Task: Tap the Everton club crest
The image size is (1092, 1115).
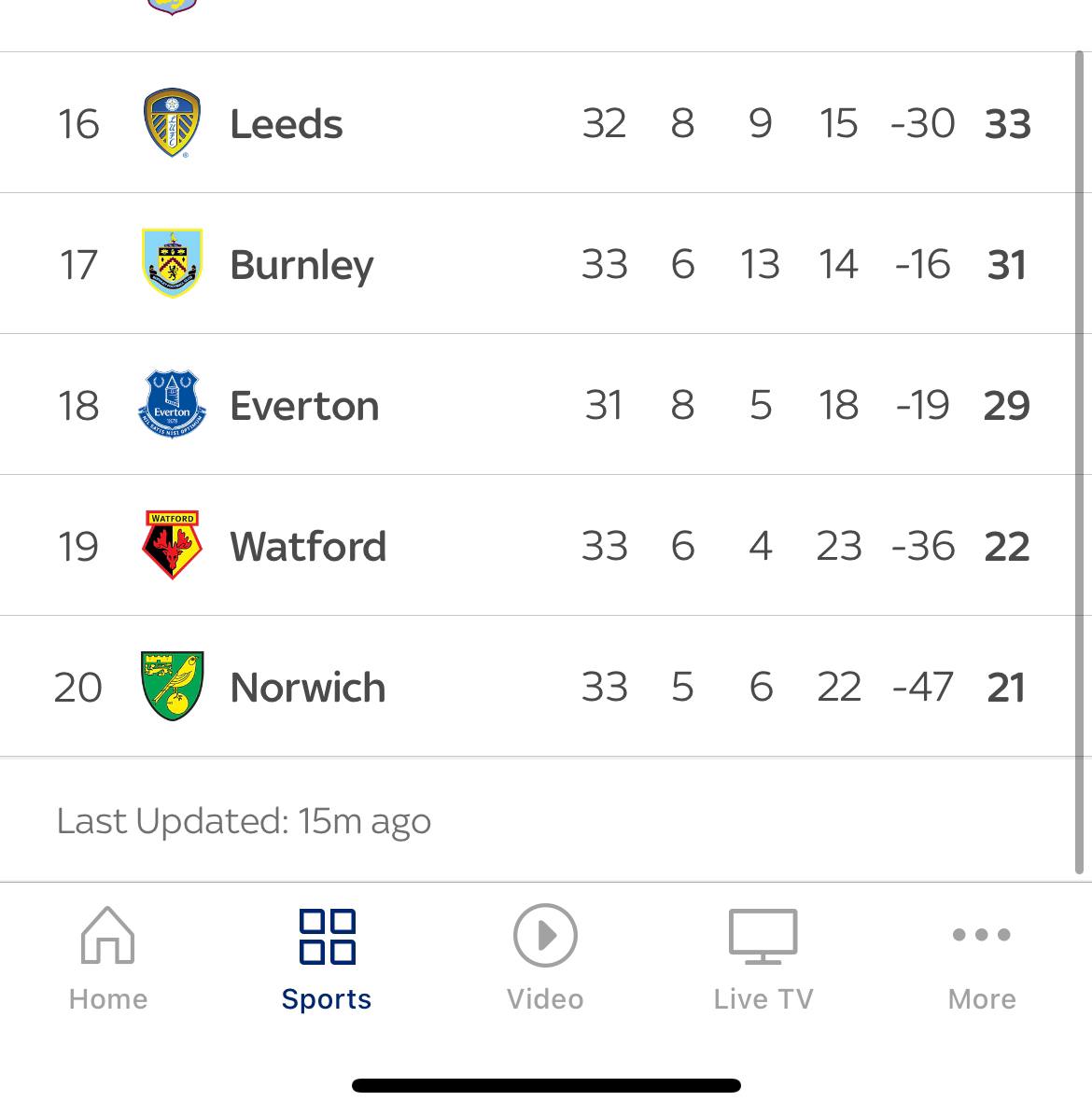Action: (172, 404)
